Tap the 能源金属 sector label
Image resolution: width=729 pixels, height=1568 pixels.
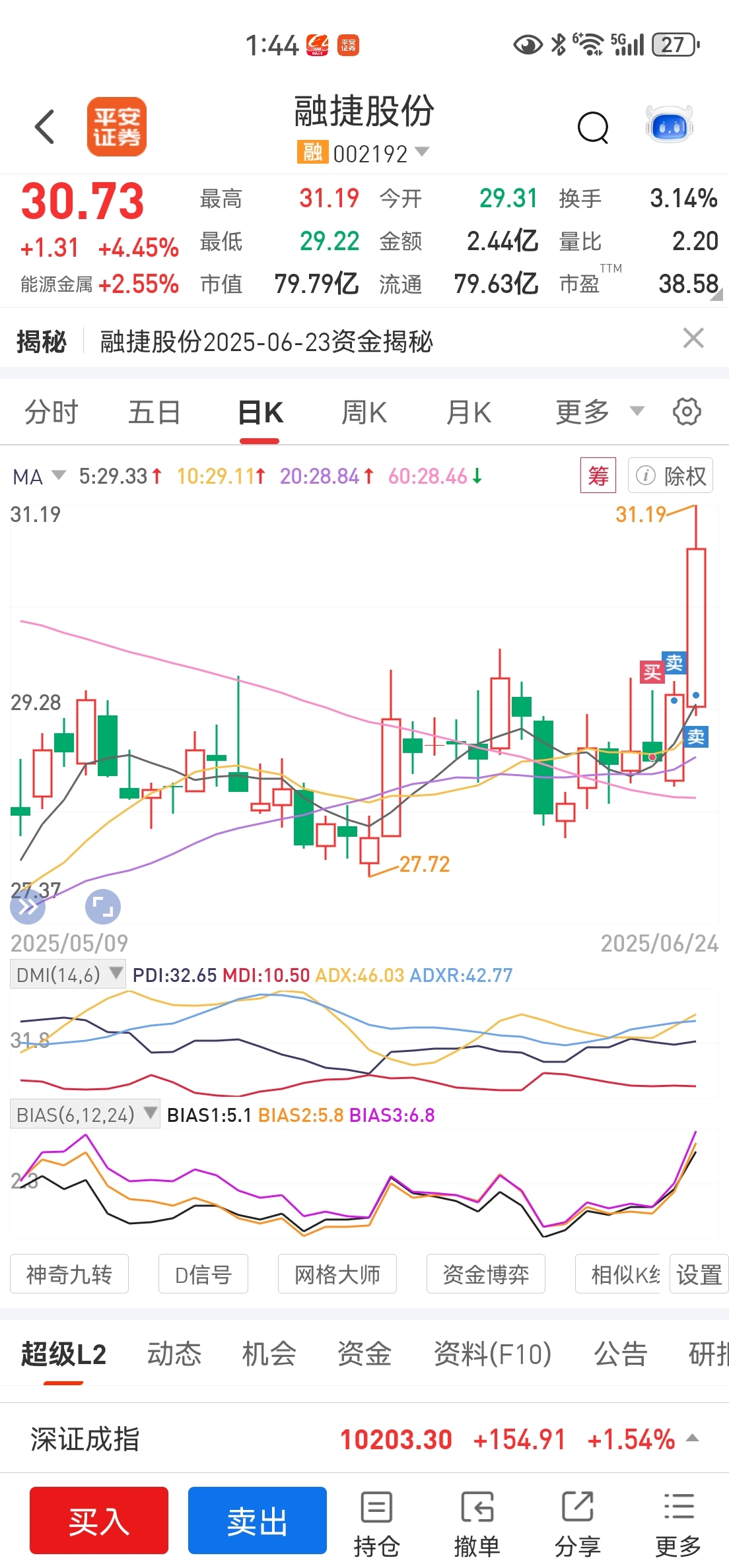56,284
